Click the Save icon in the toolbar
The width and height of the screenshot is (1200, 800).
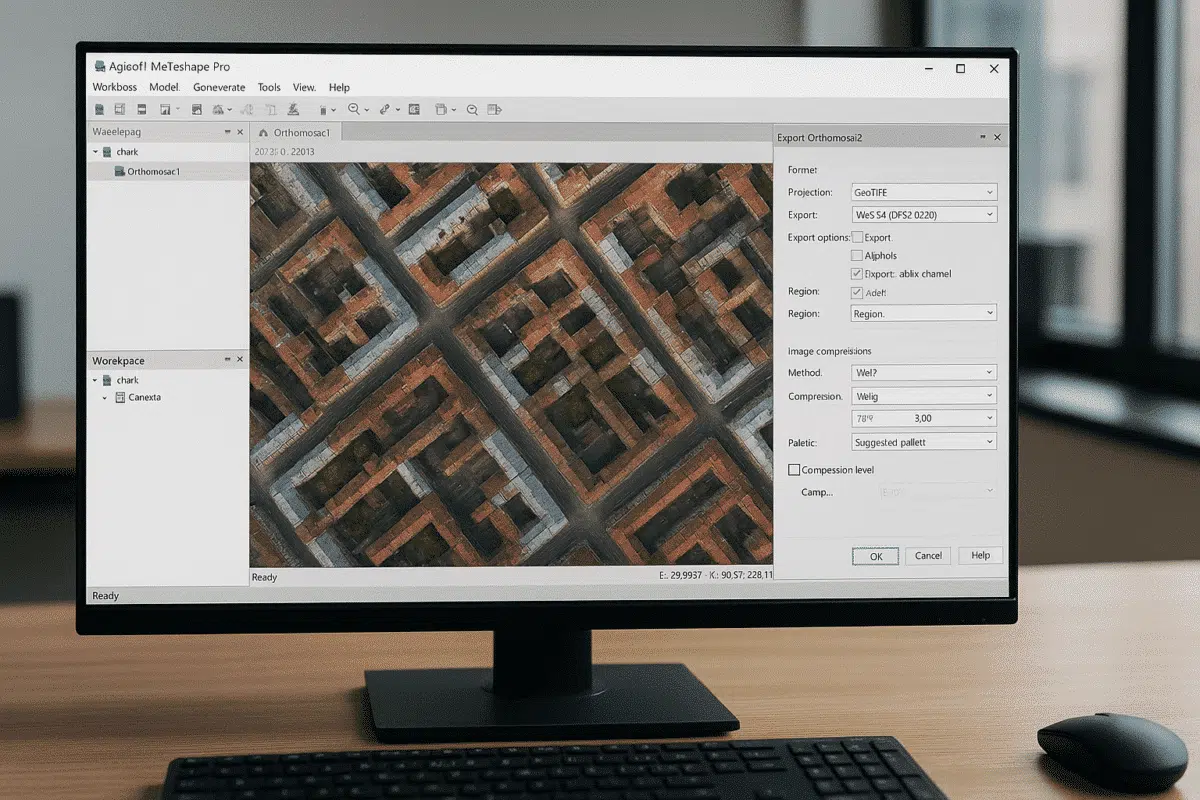[x=141, y=109]
